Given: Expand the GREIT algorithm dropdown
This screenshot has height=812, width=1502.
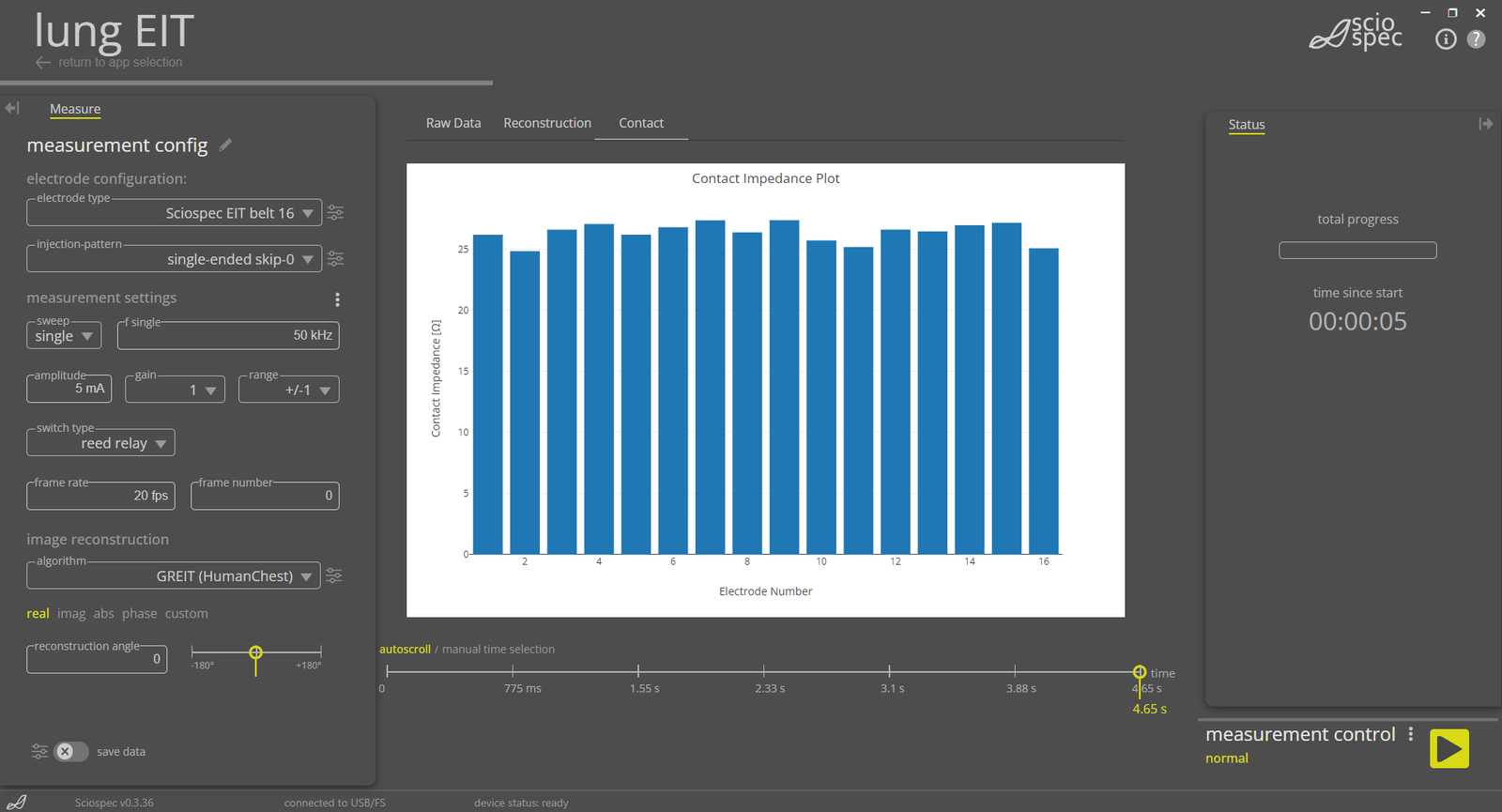Looking at the screenshot, I should coord(306,576).
